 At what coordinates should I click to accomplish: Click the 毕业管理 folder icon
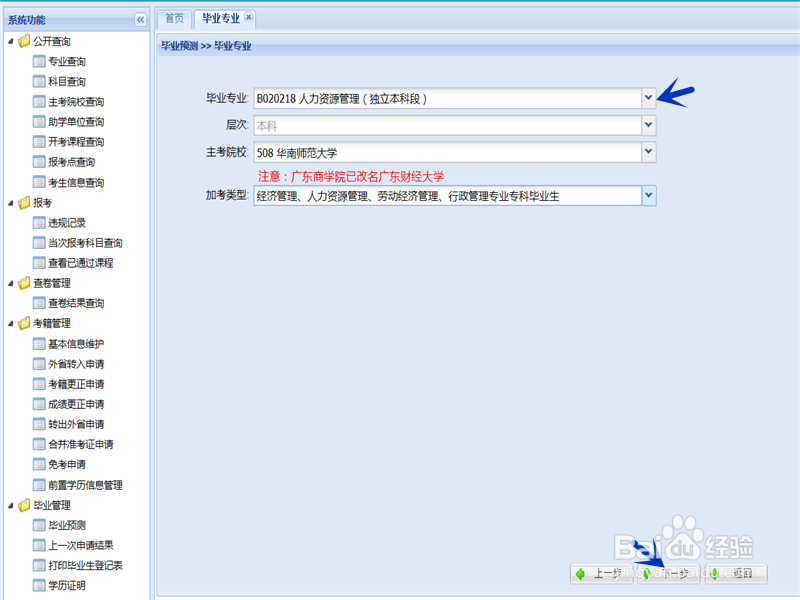(24, 505)
